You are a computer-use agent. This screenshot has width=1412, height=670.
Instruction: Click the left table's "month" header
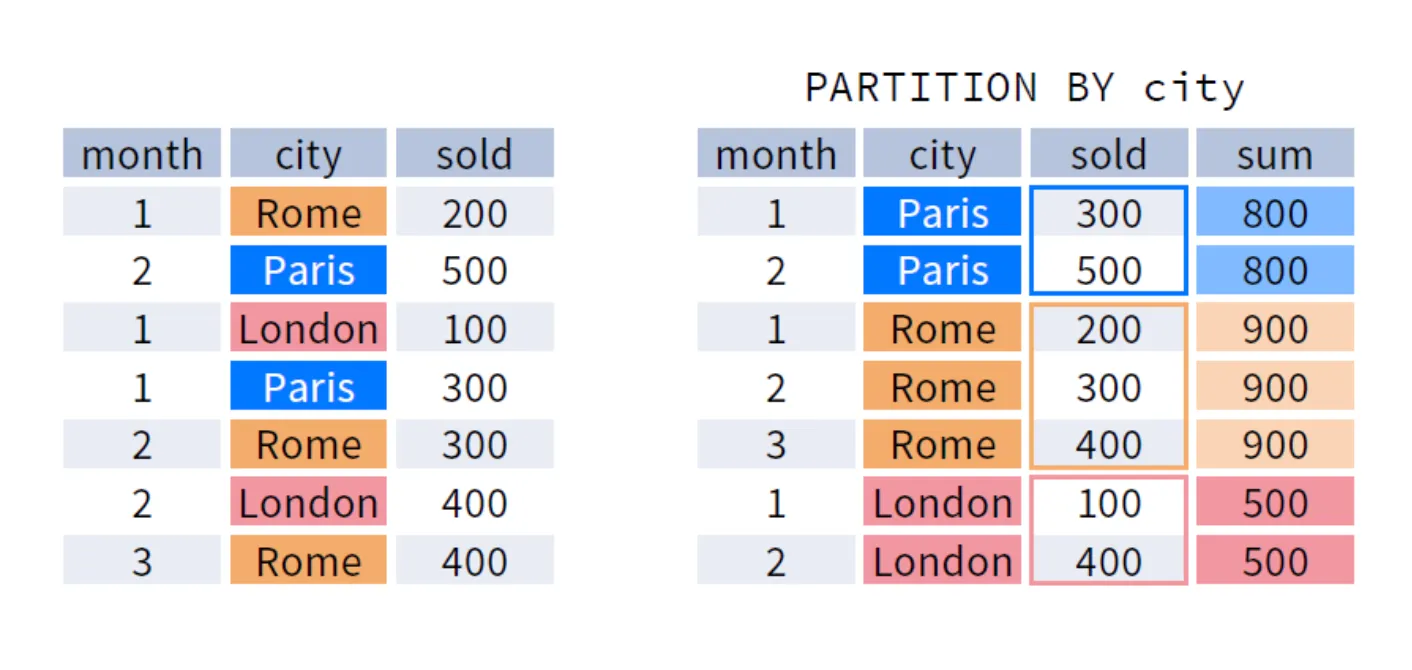coord(141,155)
